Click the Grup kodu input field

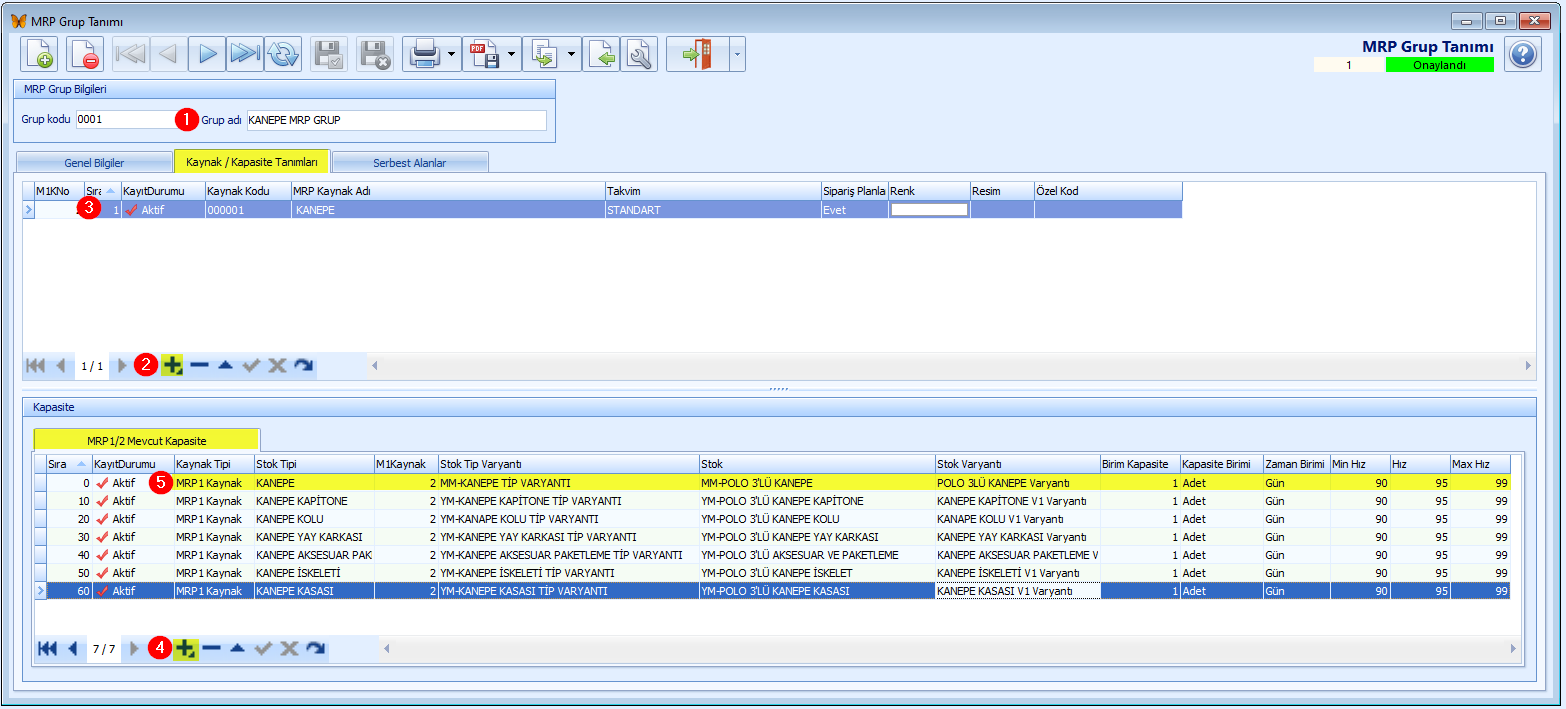click(x=126, y=120)
